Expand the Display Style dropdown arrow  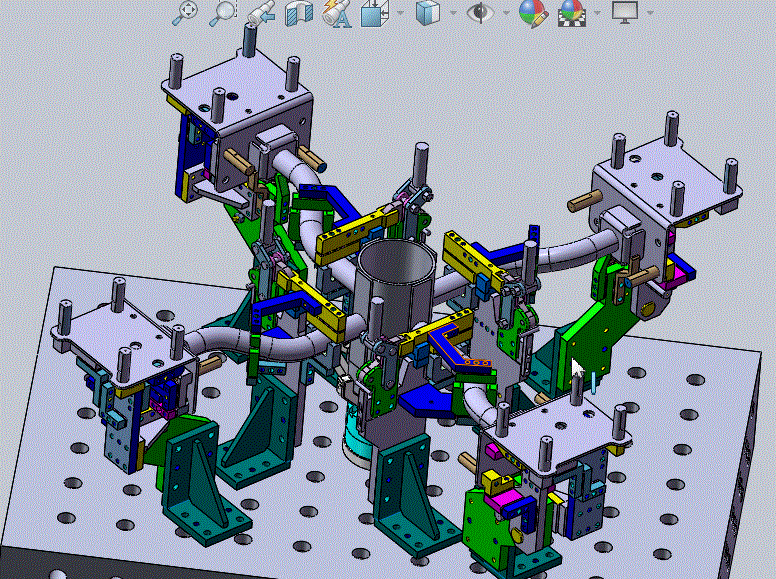[x=453, y=13]
